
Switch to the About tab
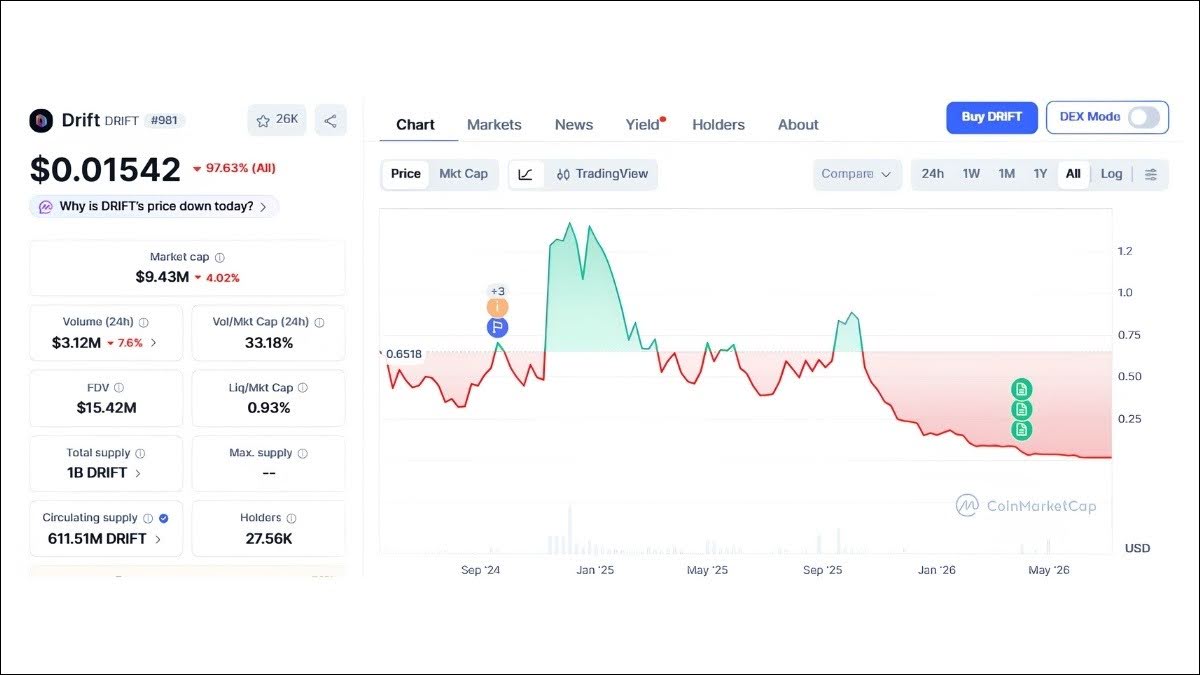coord(798,125)
